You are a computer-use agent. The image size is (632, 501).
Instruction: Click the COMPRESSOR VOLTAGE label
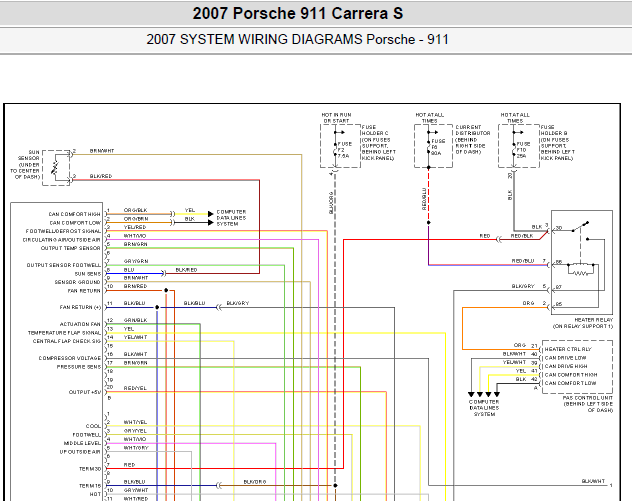tap(70, 358)
